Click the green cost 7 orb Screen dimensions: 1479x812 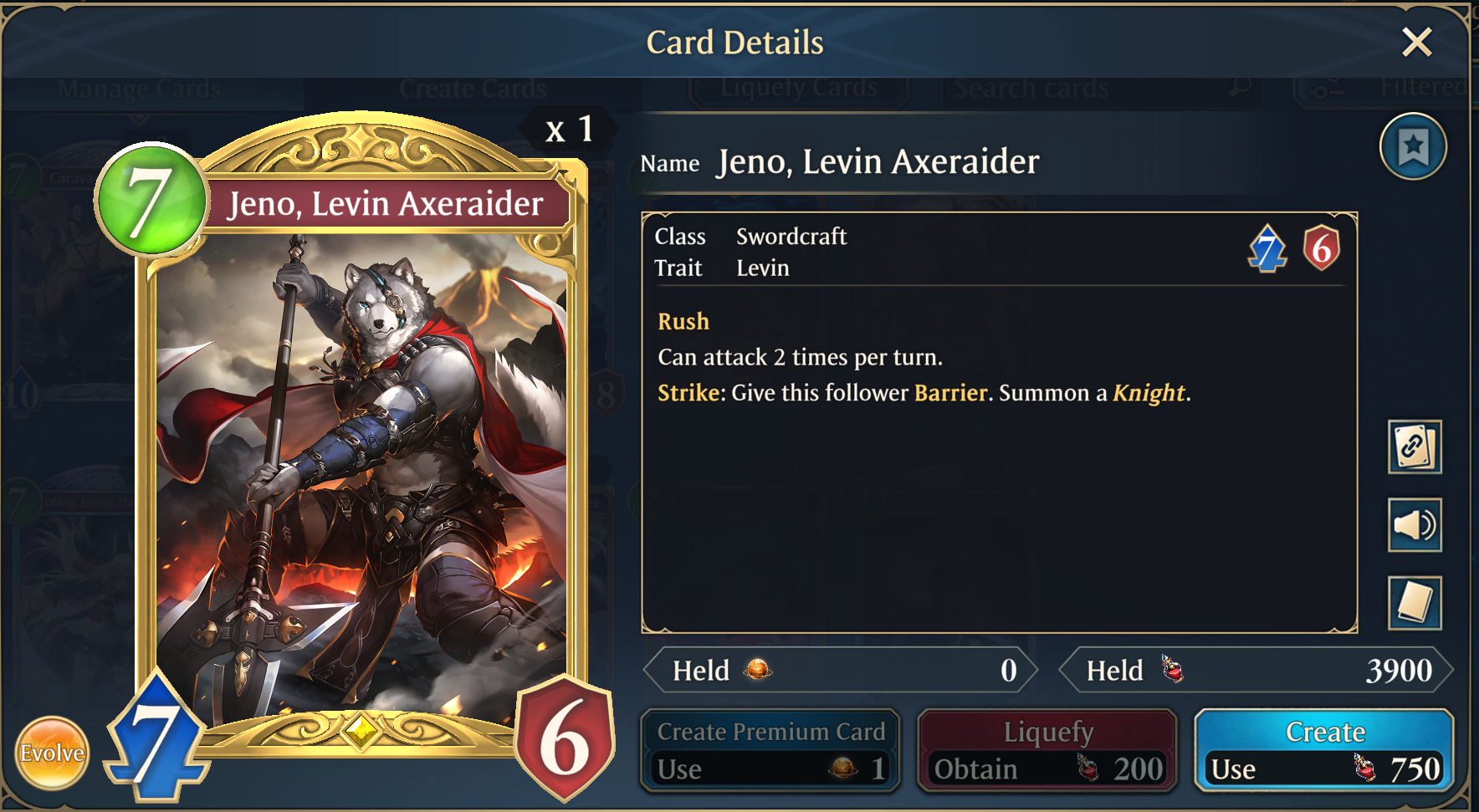pyautogui.click(x=151, y=199)
